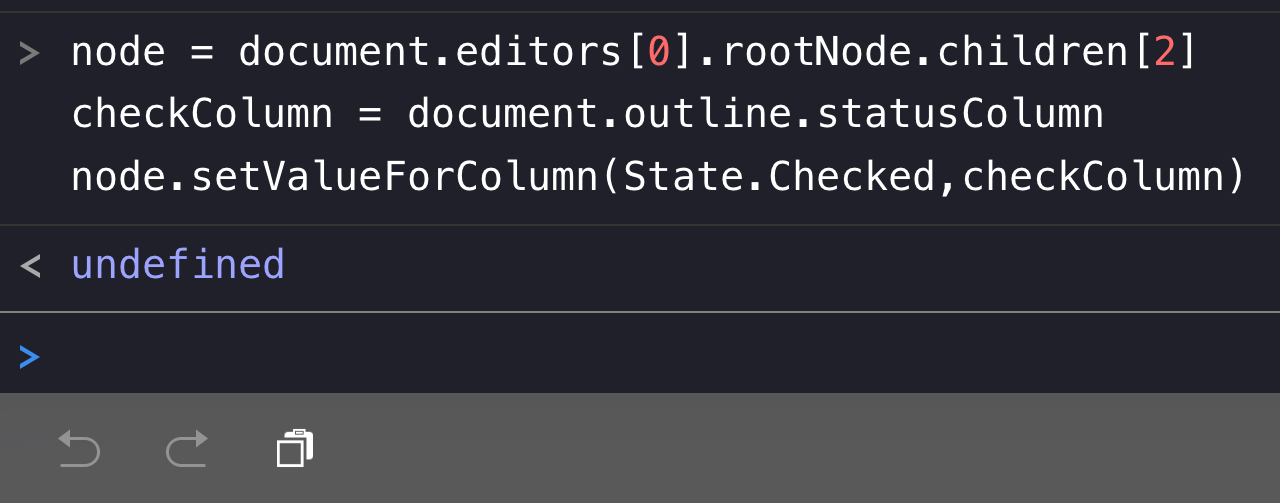Click the clipboard copy icon
1280x503 pixels.
click(295, 448)
